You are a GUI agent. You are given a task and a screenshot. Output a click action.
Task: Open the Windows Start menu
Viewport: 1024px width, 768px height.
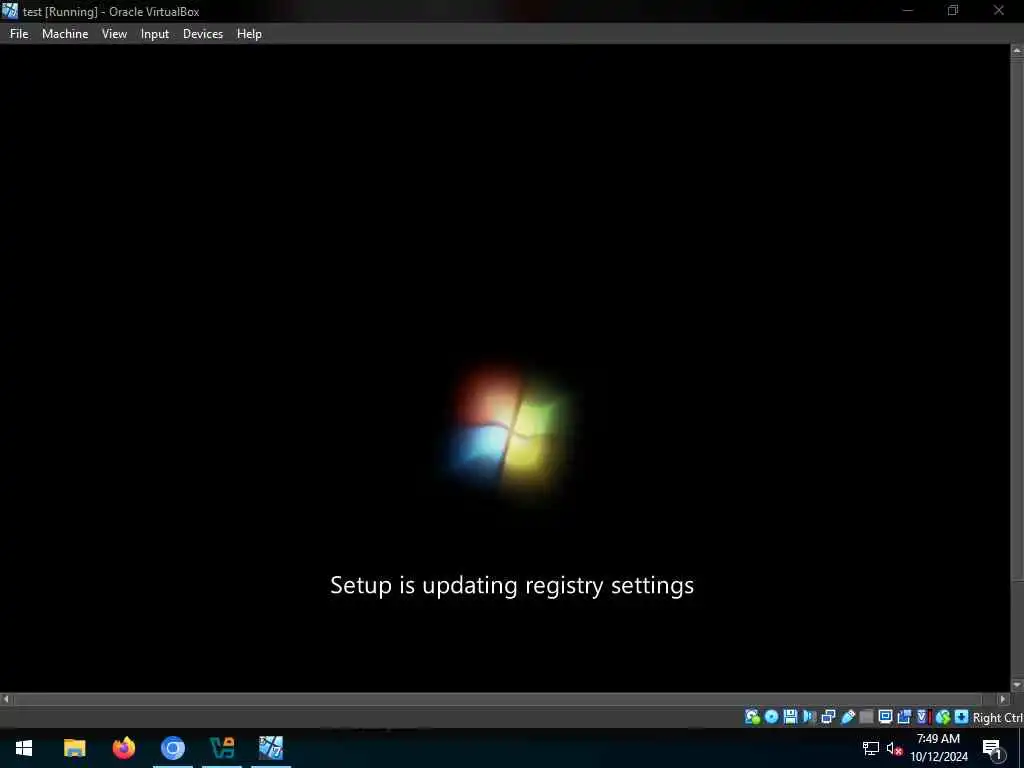click(x=24, y=748)
